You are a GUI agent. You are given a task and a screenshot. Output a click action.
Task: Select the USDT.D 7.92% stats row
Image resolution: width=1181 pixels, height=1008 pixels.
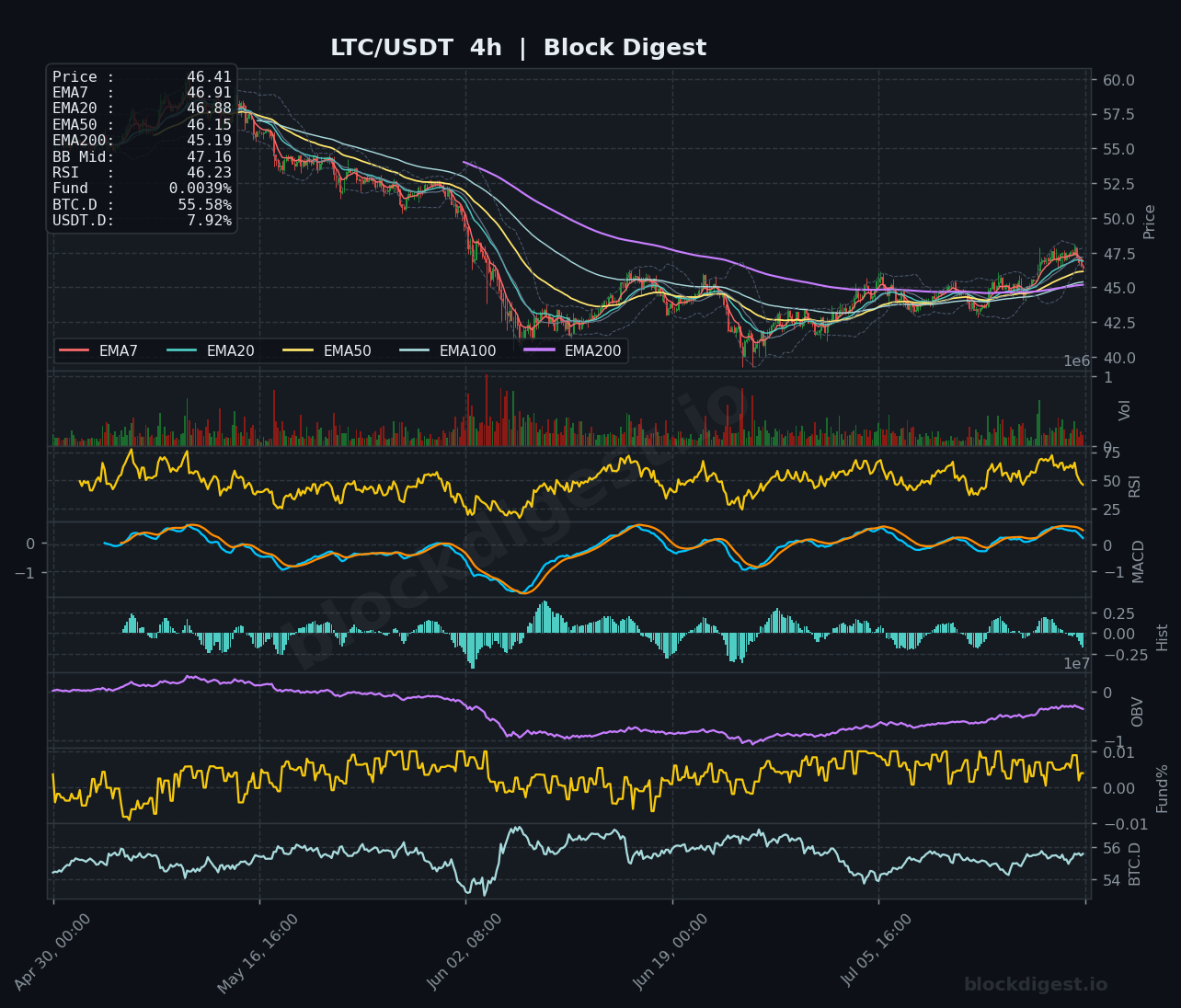pyautogui.click(x=142, y=221)
